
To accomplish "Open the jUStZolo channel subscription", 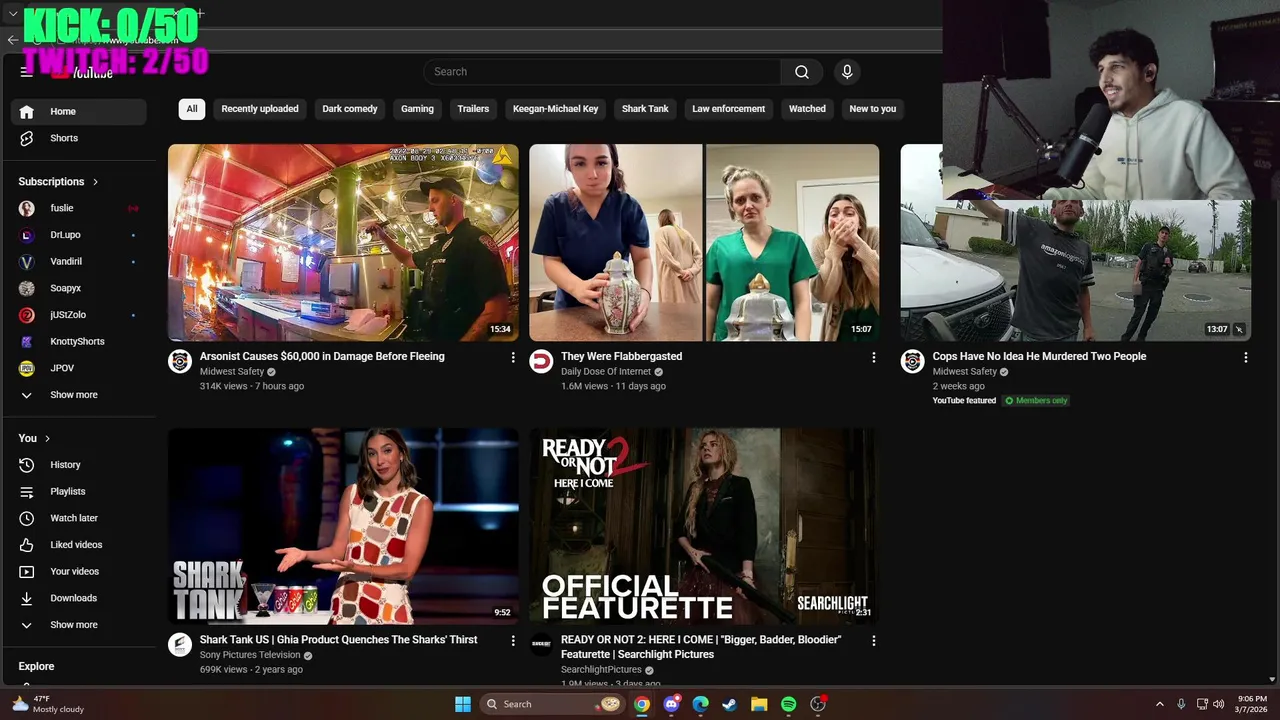I will (x=79, y=315).
